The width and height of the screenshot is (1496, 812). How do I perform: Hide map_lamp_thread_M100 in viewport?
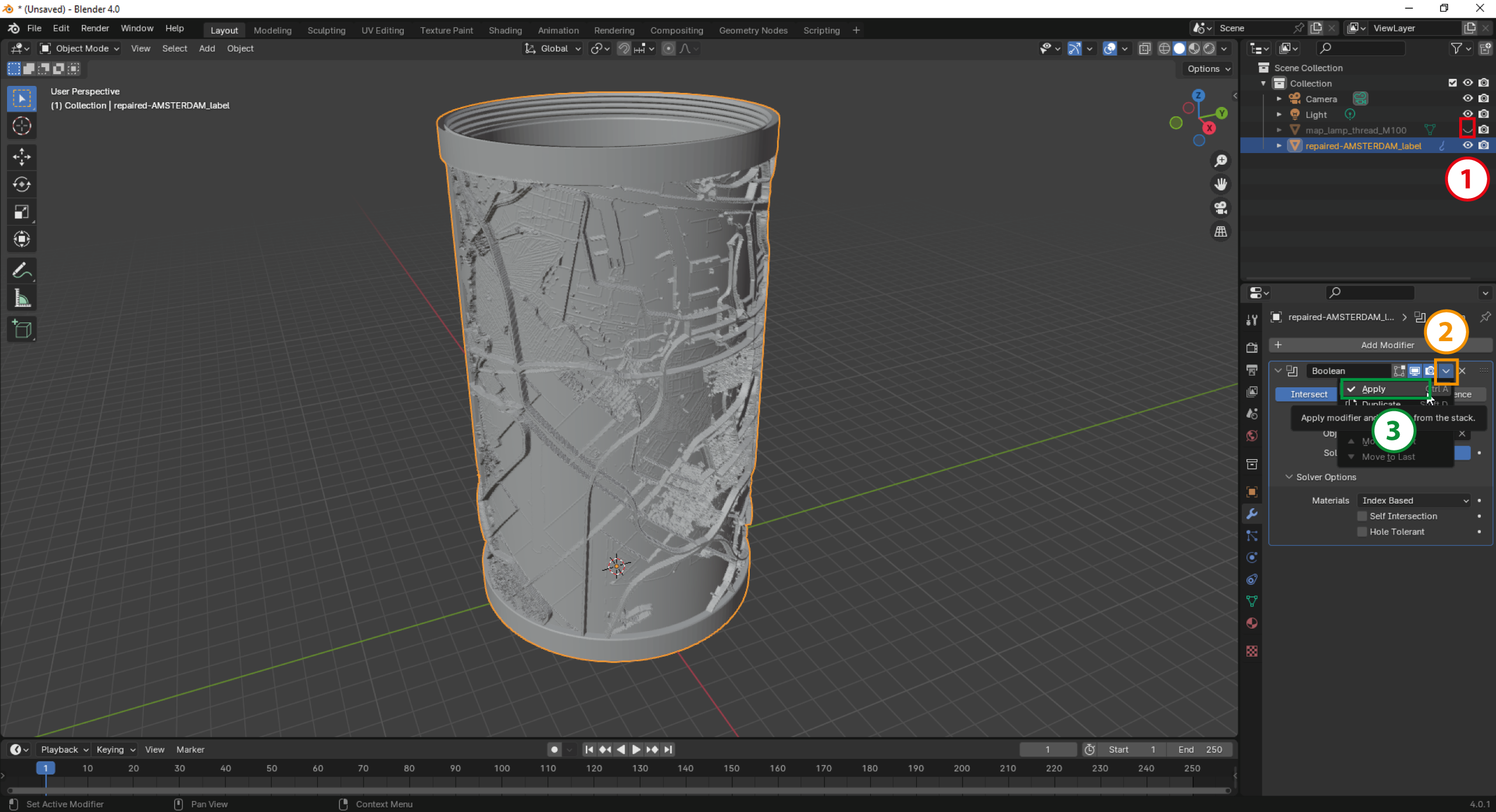pyautogui.click(x=1468, y=130)
